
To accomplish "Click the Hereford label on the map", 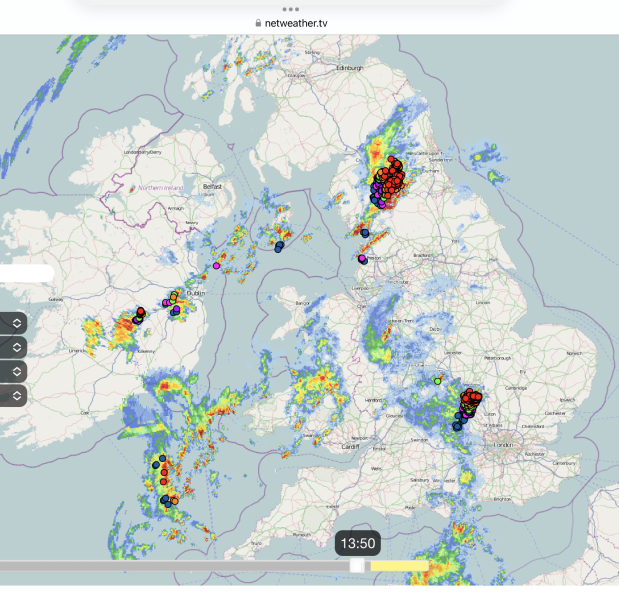I will point(373,400).
